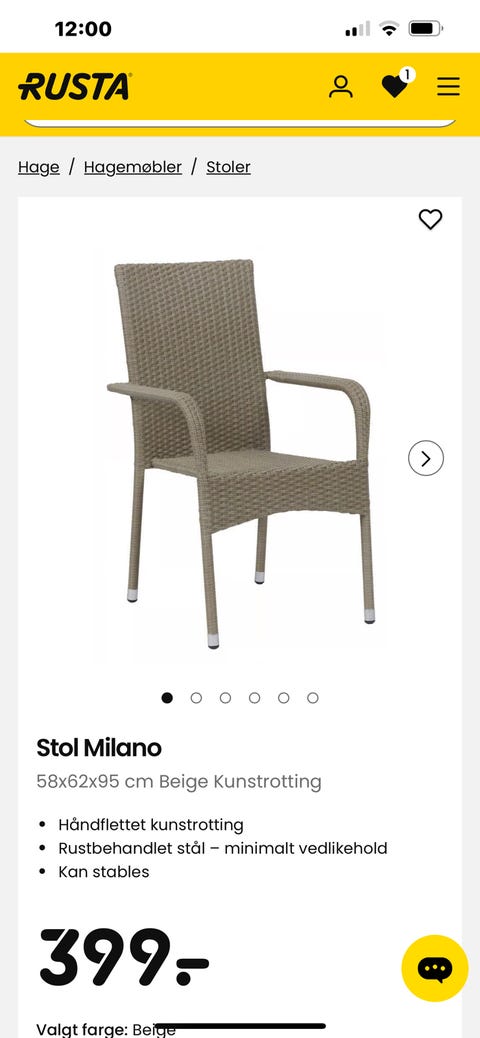Open the hamburger menu

(448, 87)
